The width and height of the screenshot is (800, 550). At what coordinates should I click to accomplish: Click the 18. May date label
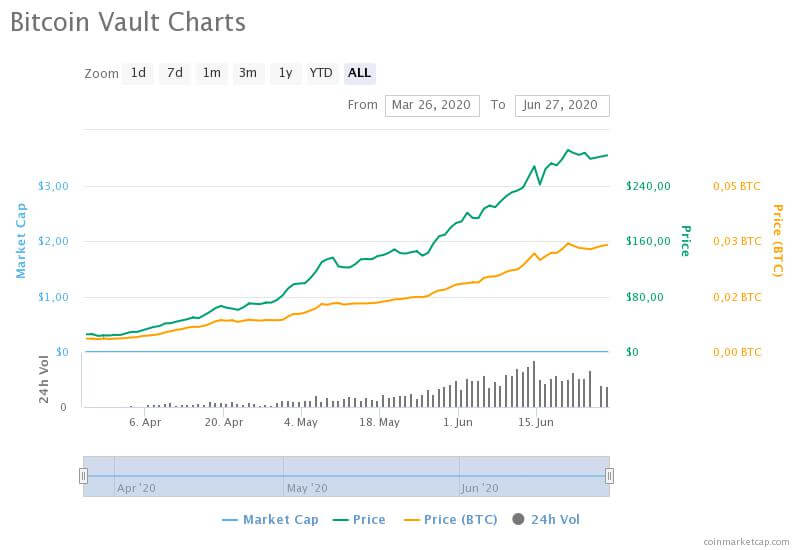tap(380, 422)
